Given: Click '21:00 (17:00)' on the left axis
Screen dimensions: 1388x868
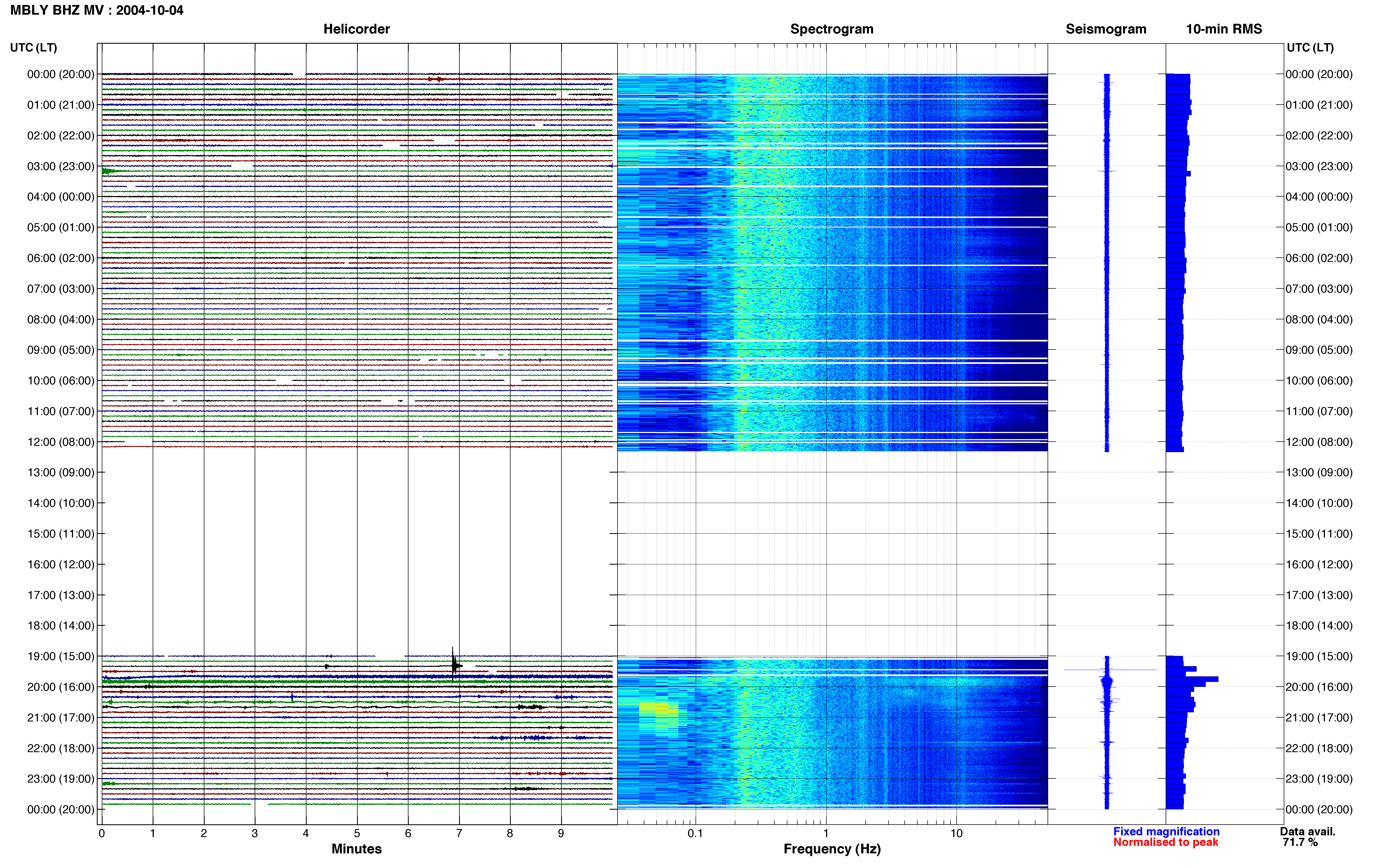Looking at the screenshot, I should point(61,718).
